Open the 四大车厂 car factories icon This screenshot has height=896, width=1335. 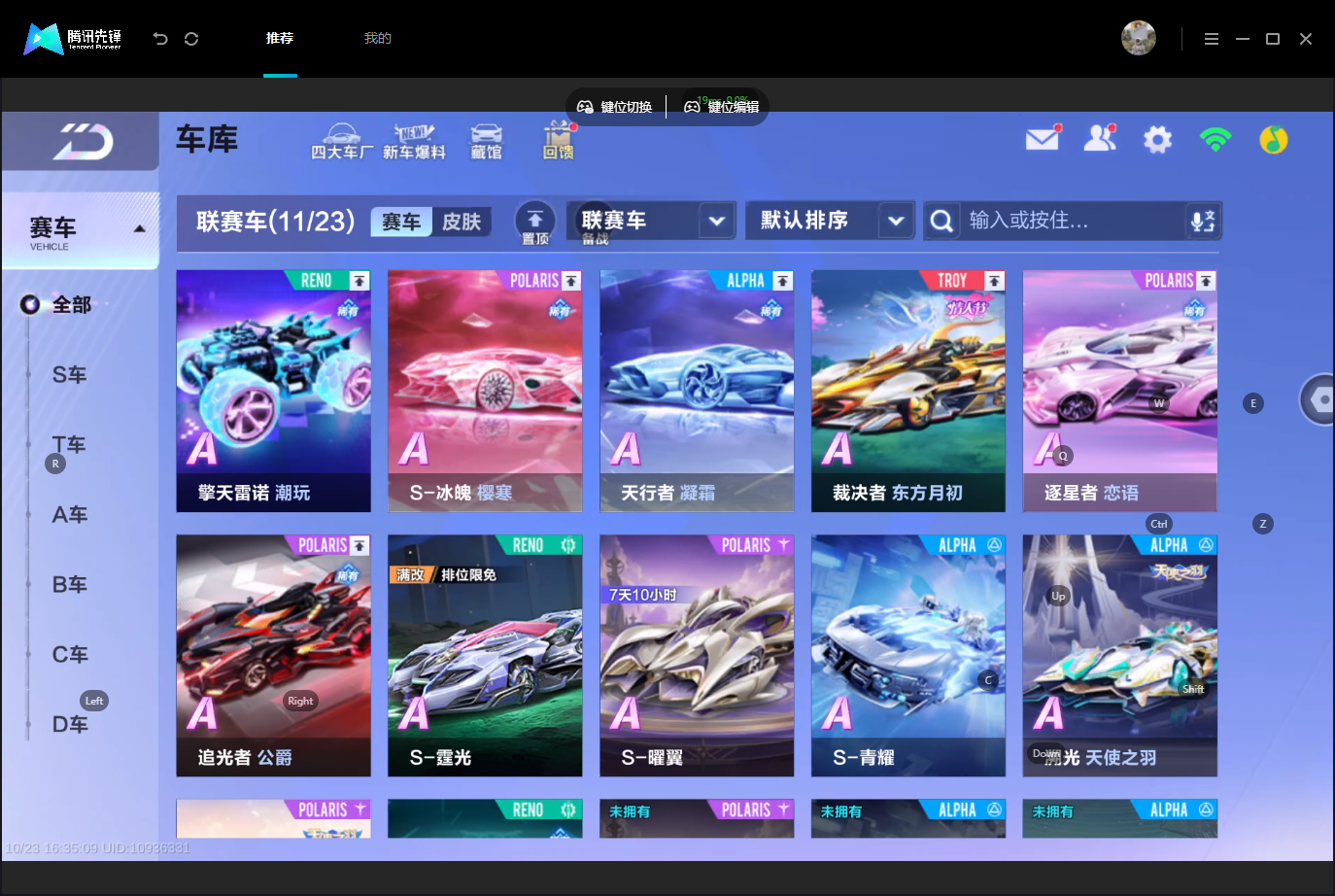(x=341, y=141)
